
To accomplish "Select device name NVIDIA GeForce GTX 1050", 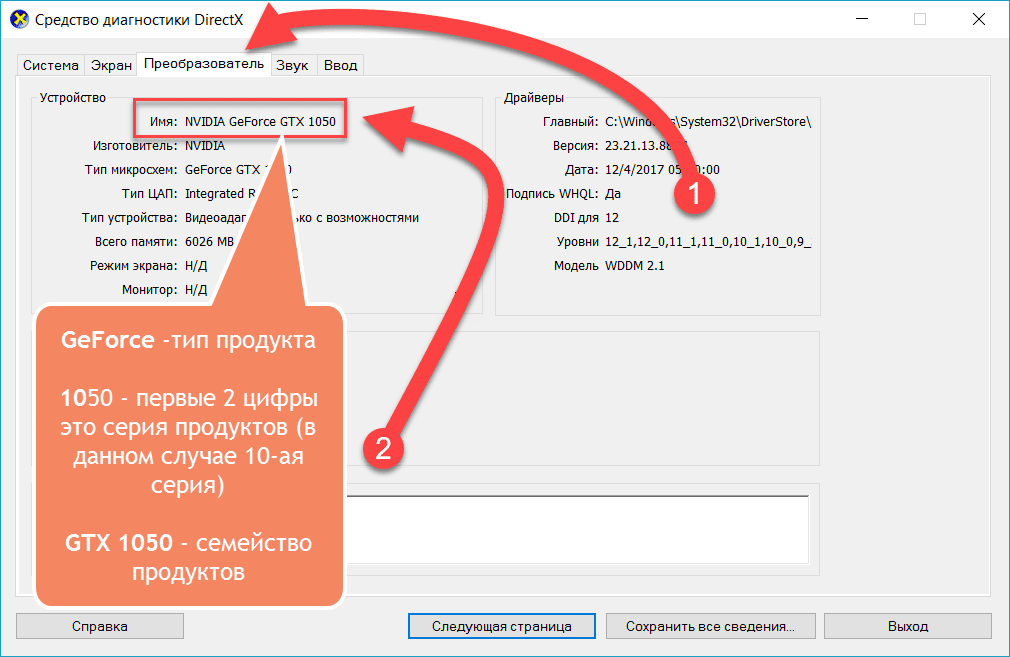I will click(260, 122).
